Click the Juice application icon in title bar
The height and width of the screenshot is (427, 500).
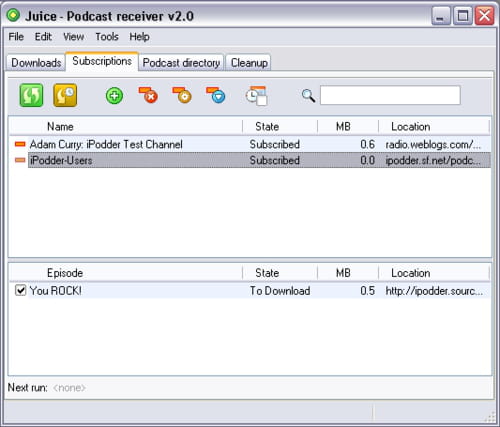point(14,15)
